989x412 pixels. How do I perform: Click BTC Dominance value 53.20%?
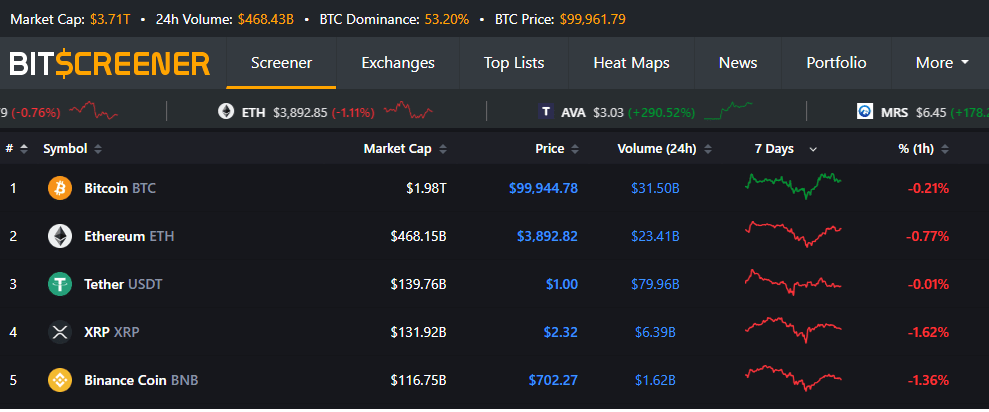tap(447, 20)
